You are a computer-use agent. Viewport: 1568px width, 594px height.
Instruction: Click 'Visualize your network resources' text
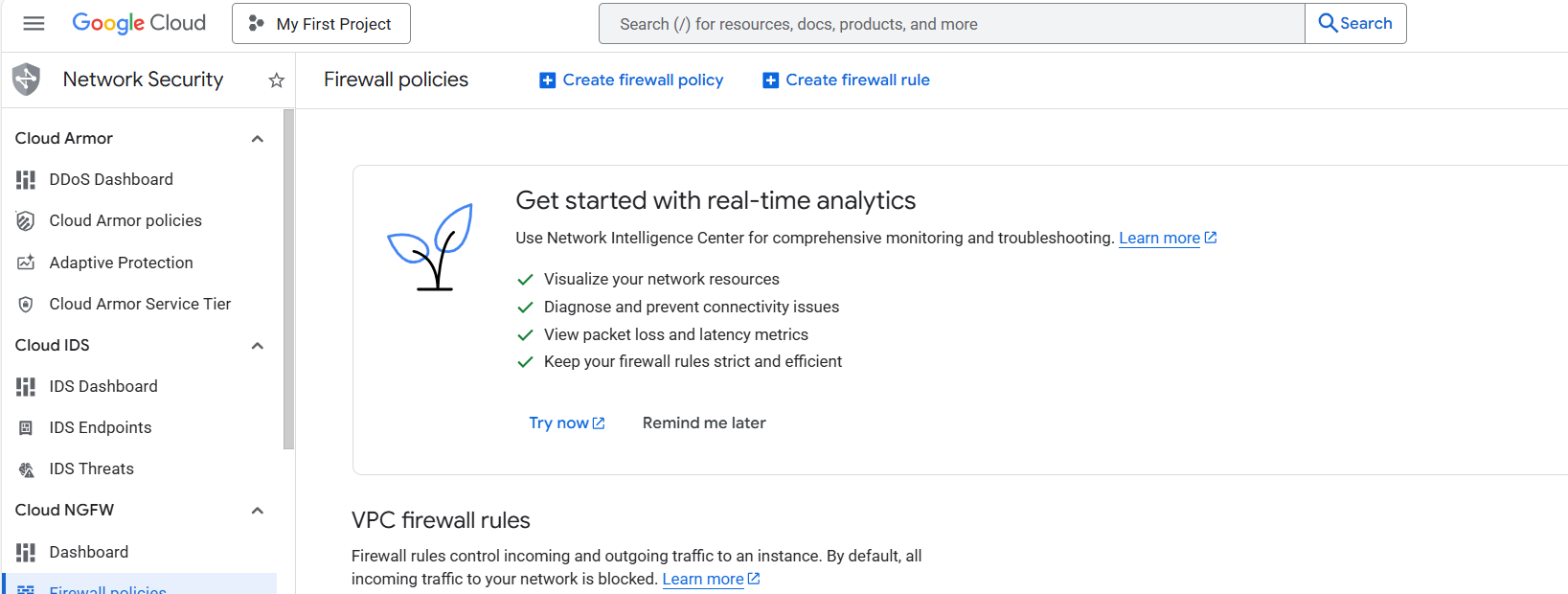pos(662,280)
